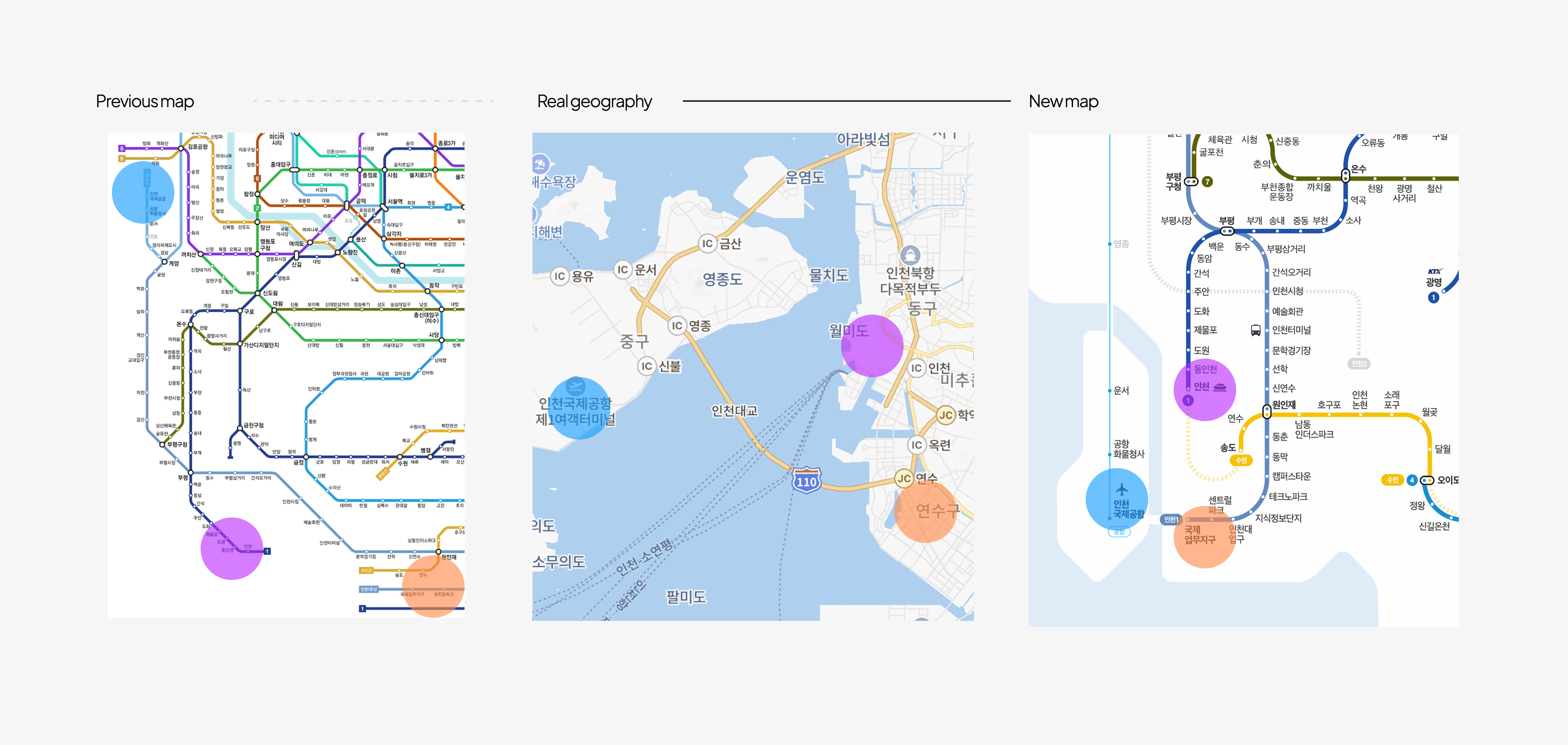Click the airplane icon on the new map
This screenshot has height=745, width=1568.
pos(1122,489)
